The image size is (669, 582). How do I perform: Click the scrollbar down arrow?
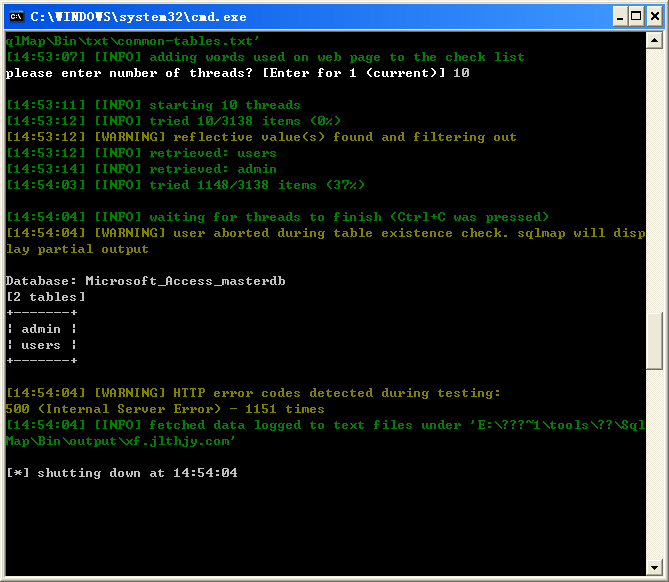tap(654, 567)
